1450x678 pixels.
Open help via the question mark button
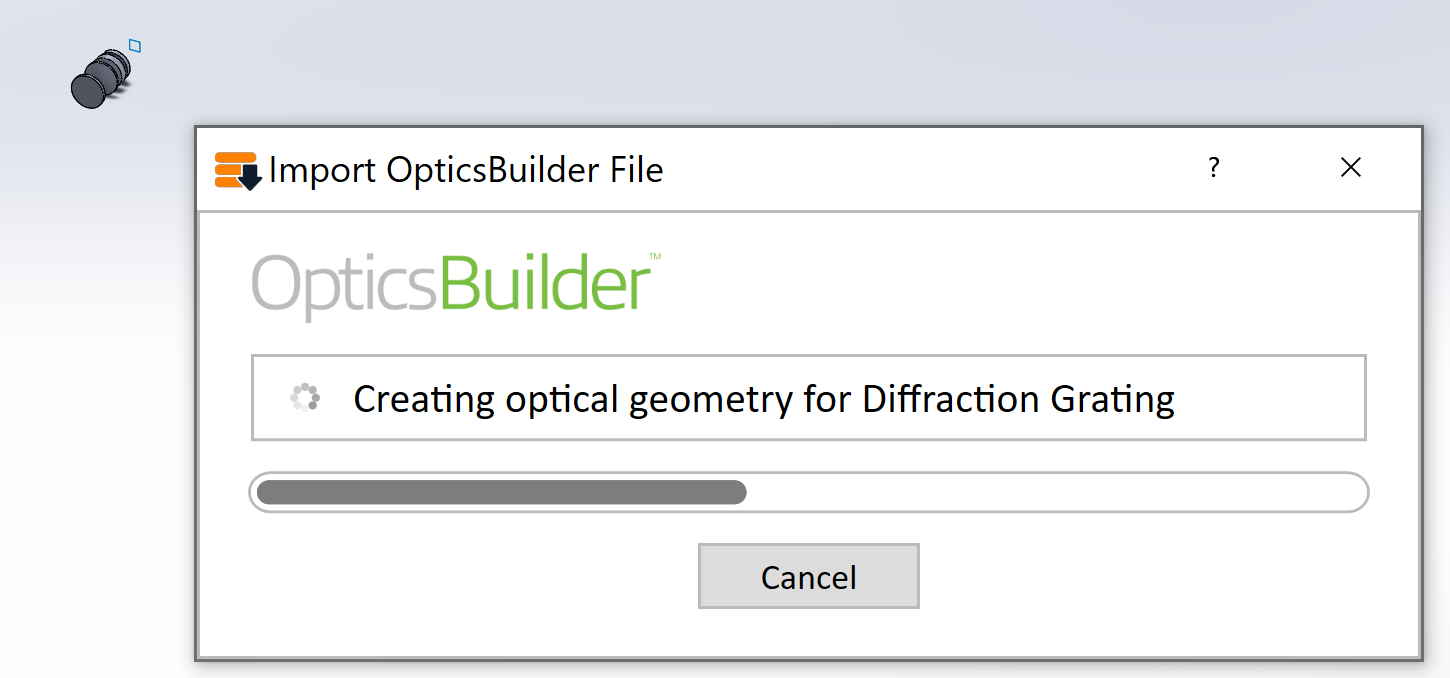[1214, 168]
